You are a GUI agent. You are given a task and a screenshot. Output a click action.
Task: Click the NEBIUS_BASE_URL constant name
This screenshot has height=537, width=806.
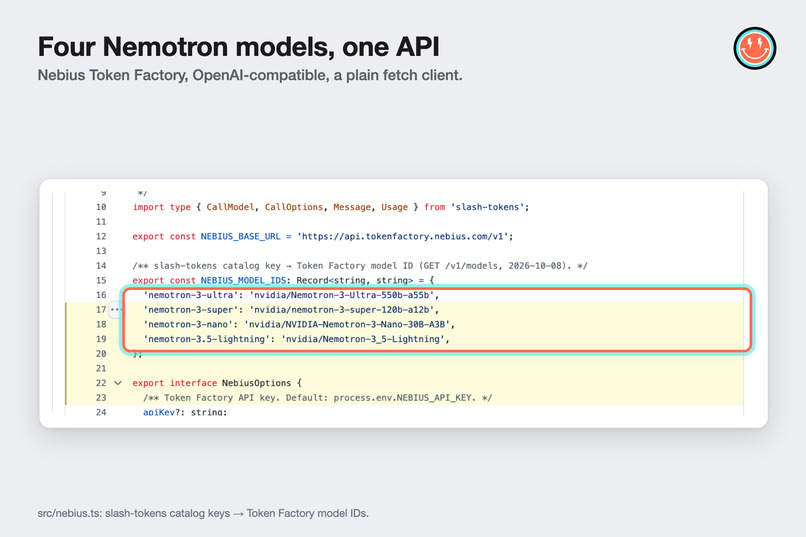point(241,236)
